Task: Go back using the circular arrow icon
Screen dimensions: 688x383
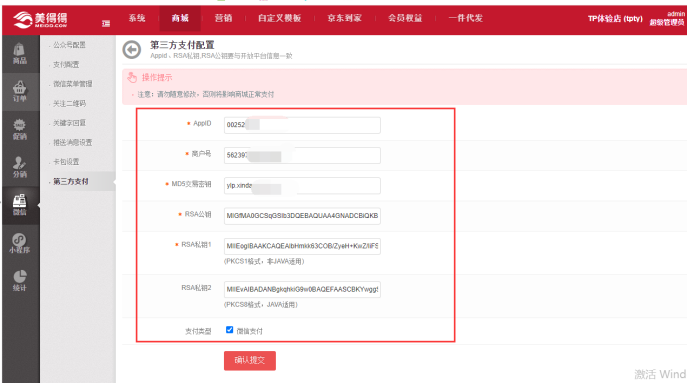Action: pyautogui.click(x=132, y=50)
